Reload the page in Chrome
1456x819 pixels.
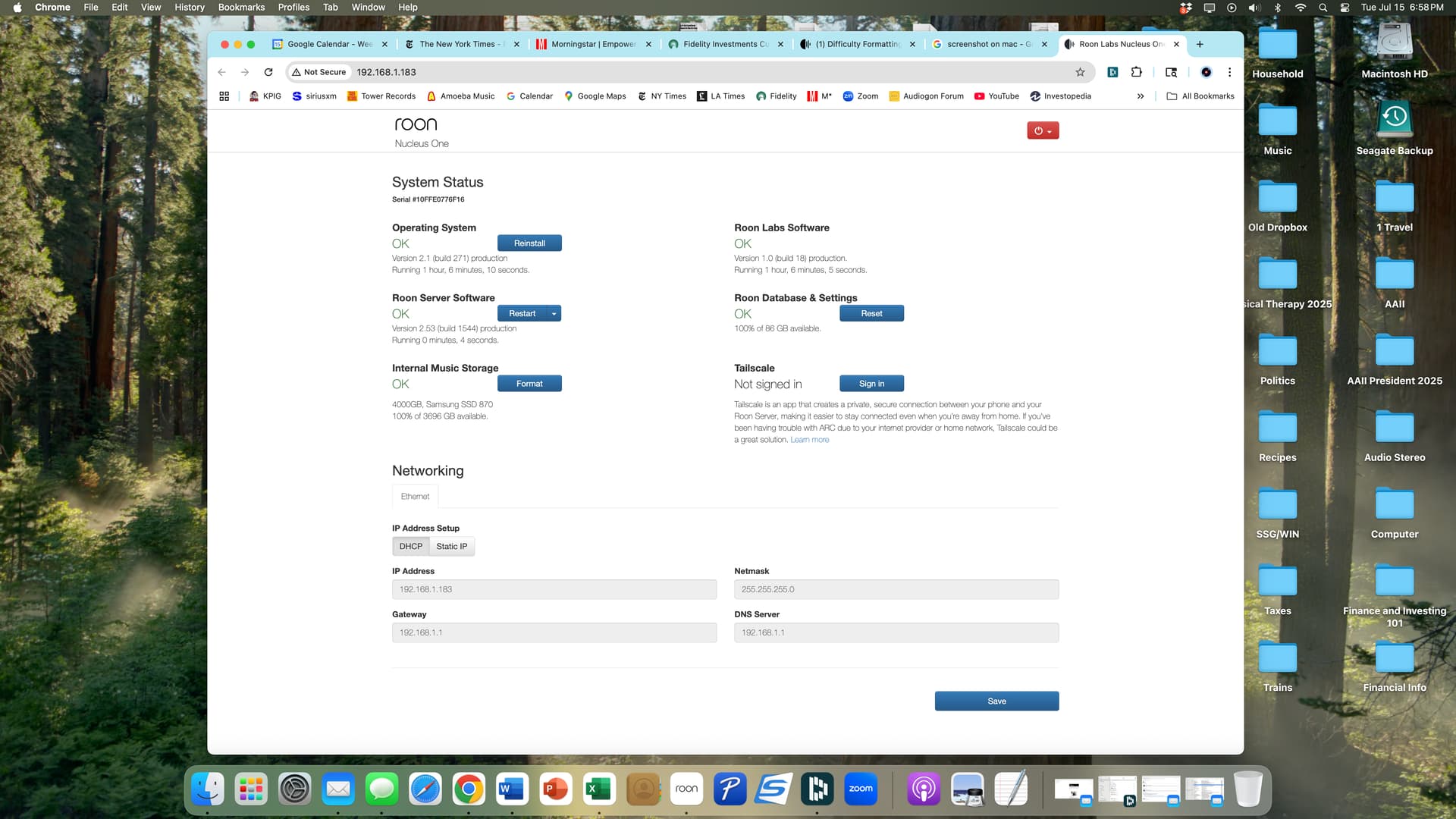click(x=268, y=72)
